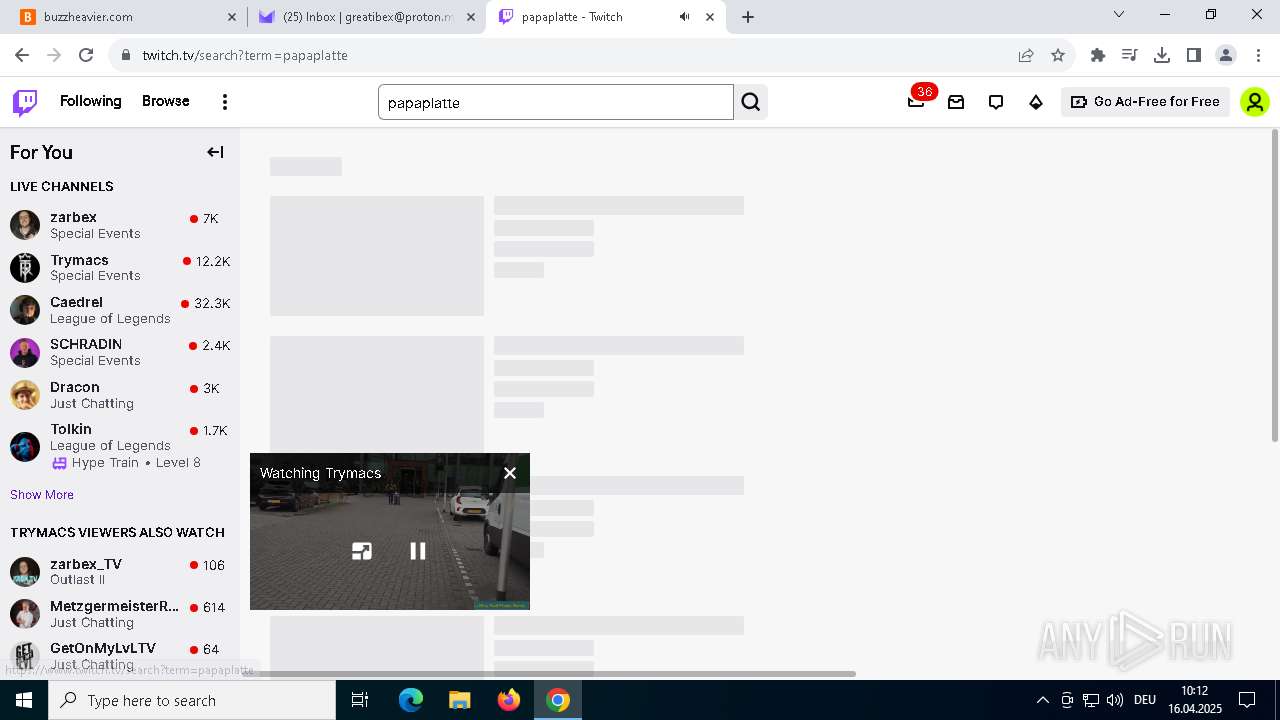Open the three-dot More menu
This screenshot has height=720, width=1280.
[x=225, y=102]
